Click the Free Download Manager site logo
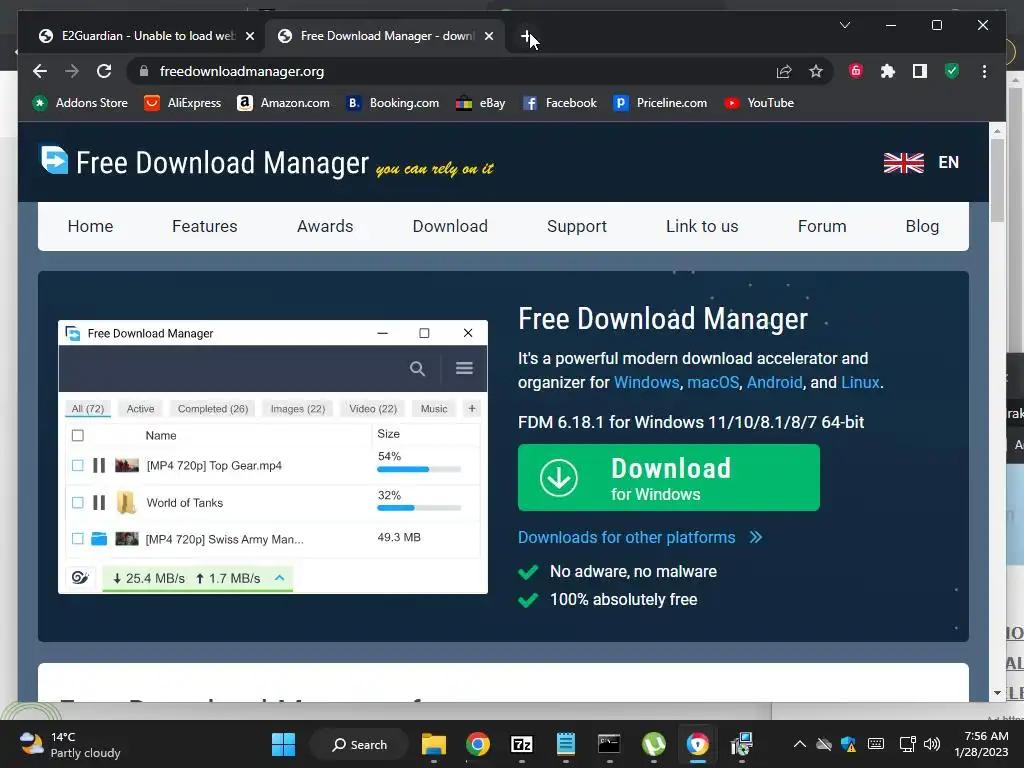 pos(203,162)
